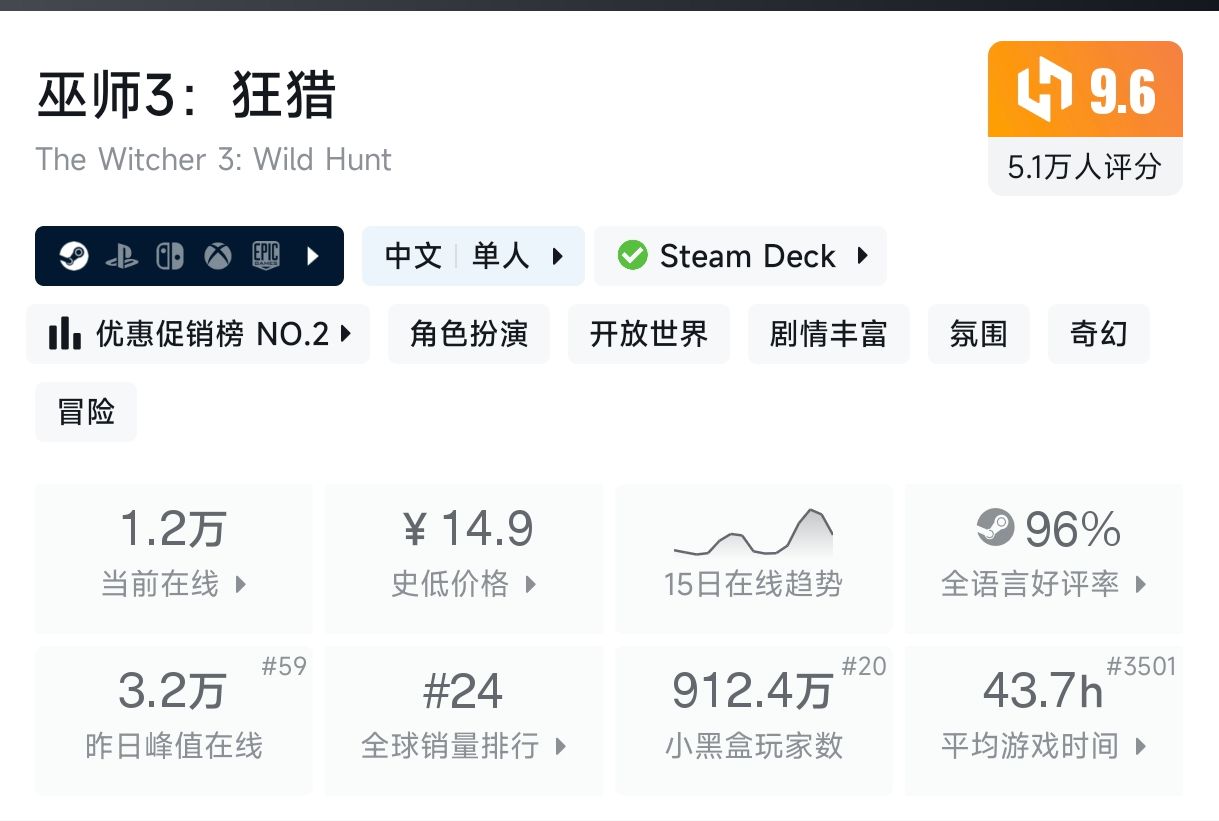
Task: Open the 全语言好评率 review details
Action: point(1141,584)
